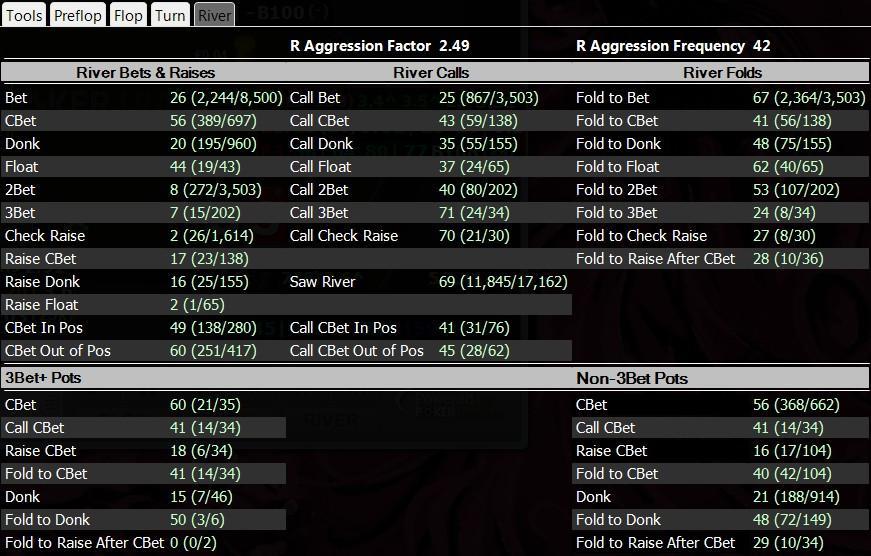Select Check Raise value 2 (26/1,614)

tap(212, 236)
